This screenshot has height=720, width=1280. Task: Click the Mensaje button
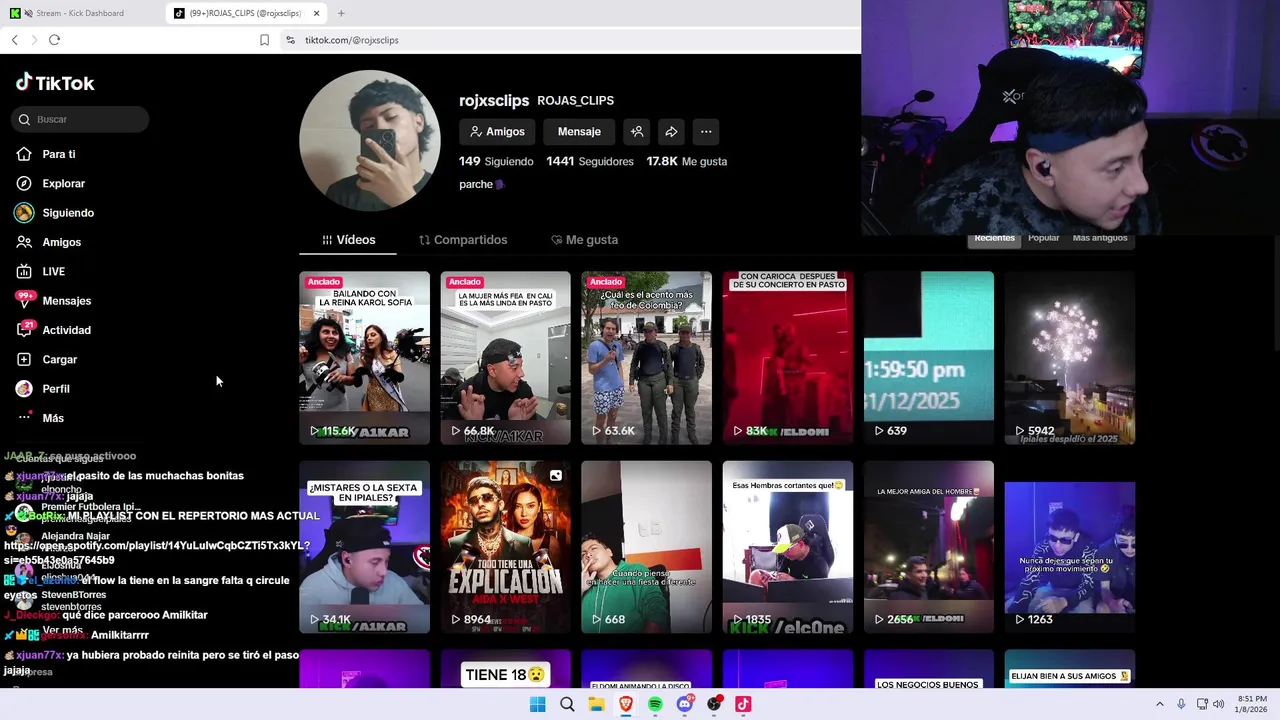(x=579, y=132)
